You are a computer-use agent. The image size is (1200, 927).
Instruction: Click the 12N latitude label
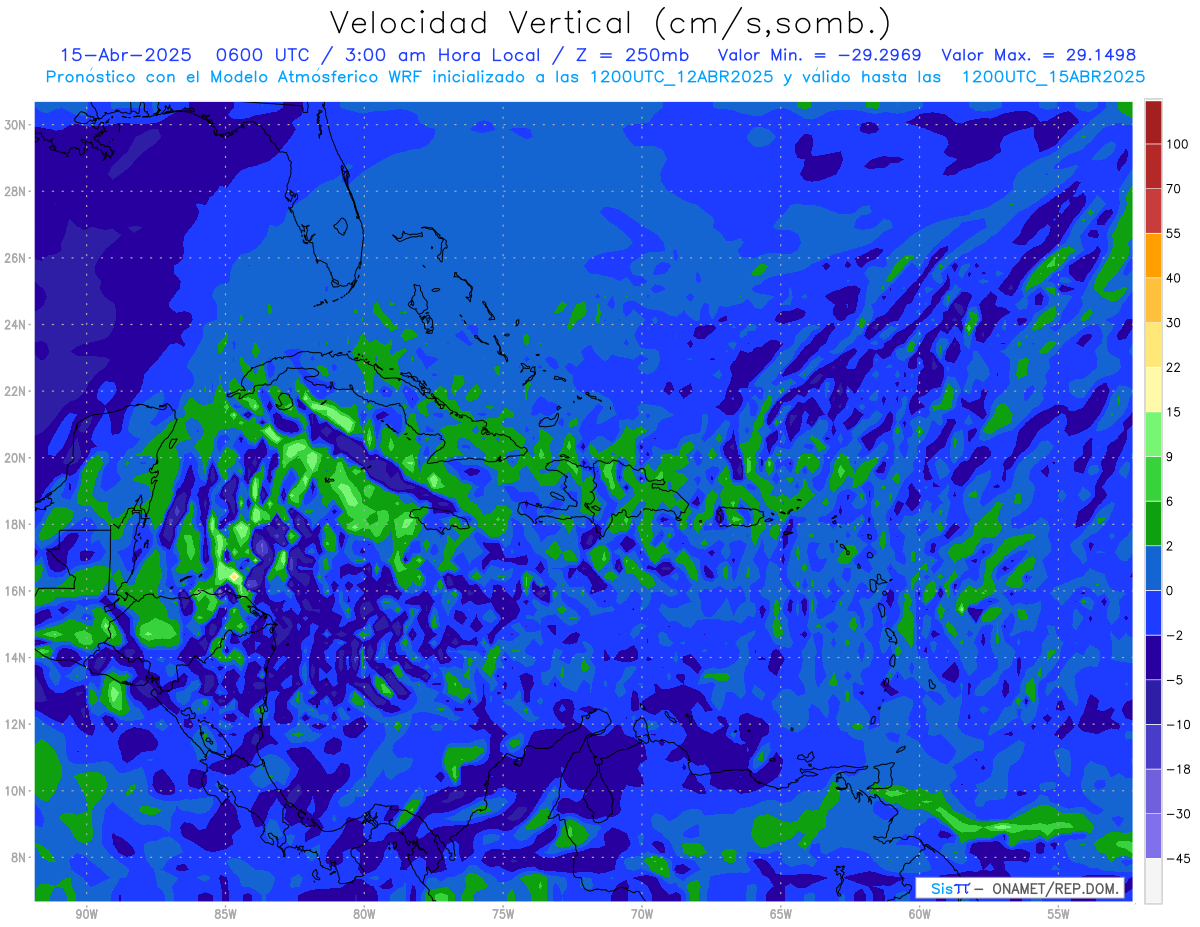pos(15,724)
